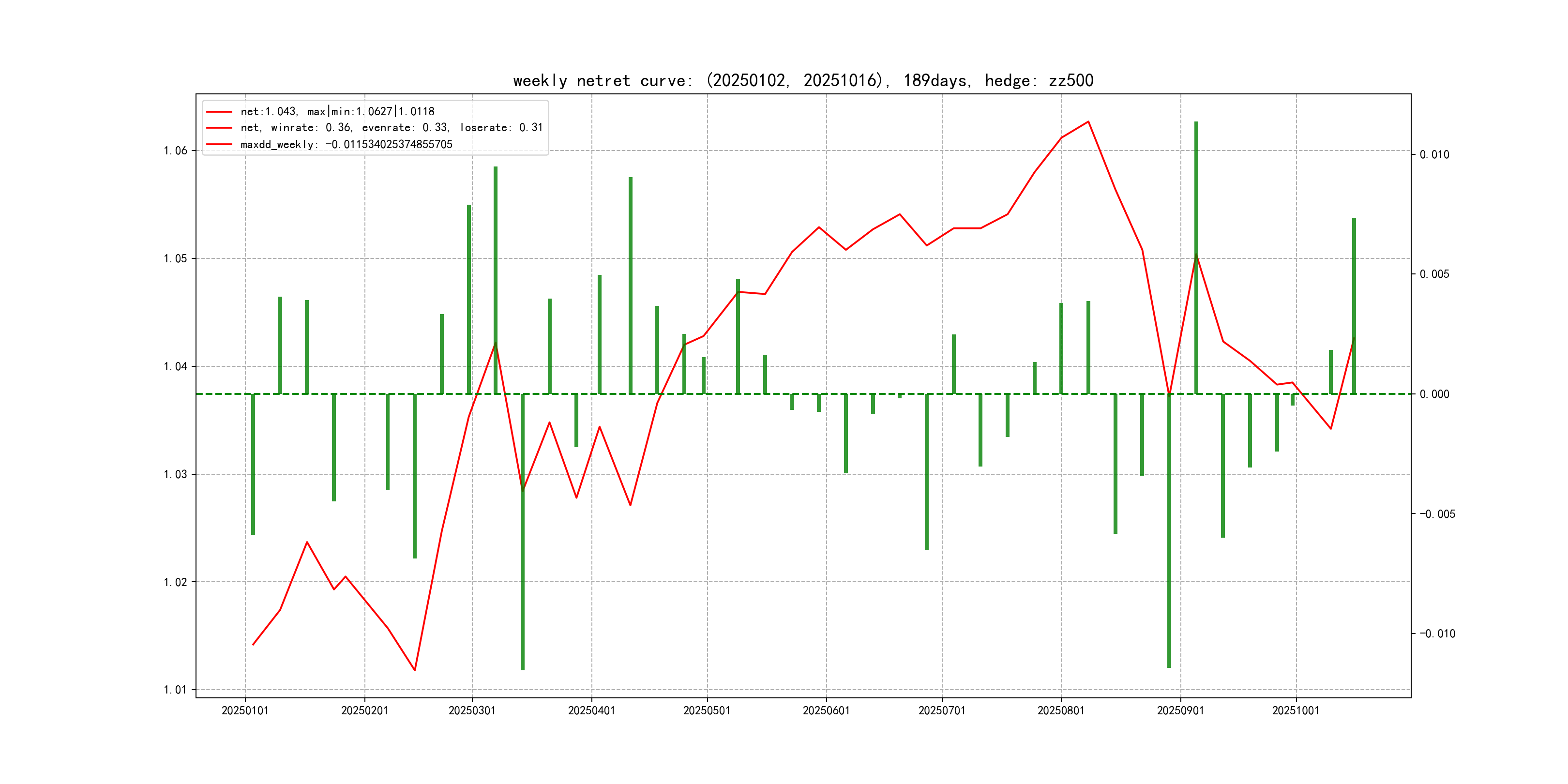Click the red swatch beside maxdd_weekly

219,145
